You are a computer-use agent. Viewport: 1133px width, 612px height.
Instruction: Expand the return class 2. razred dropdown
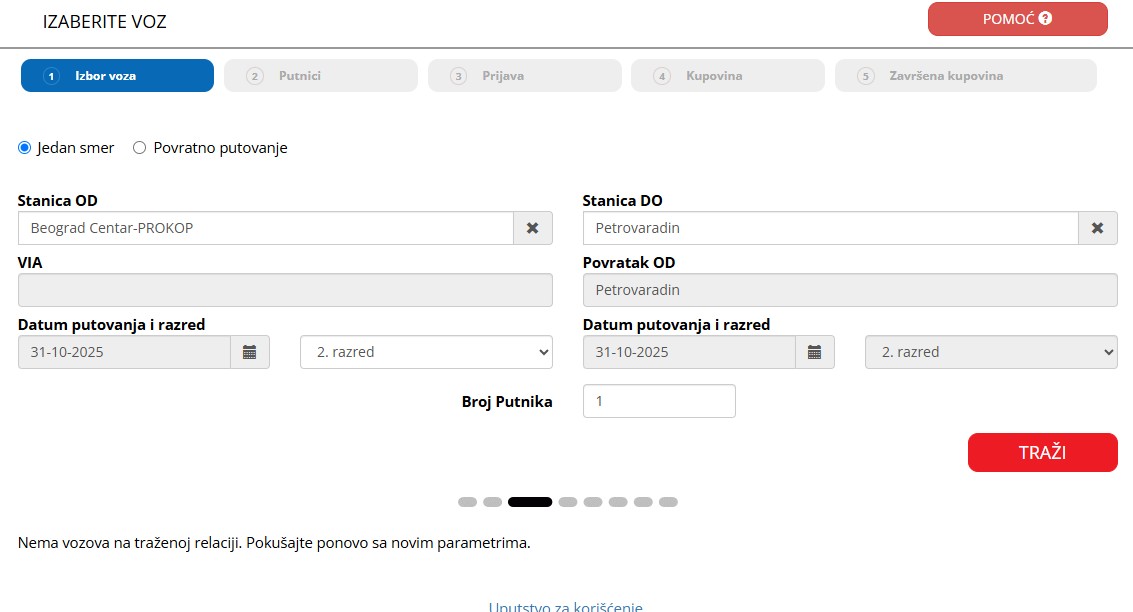(991, 352)
